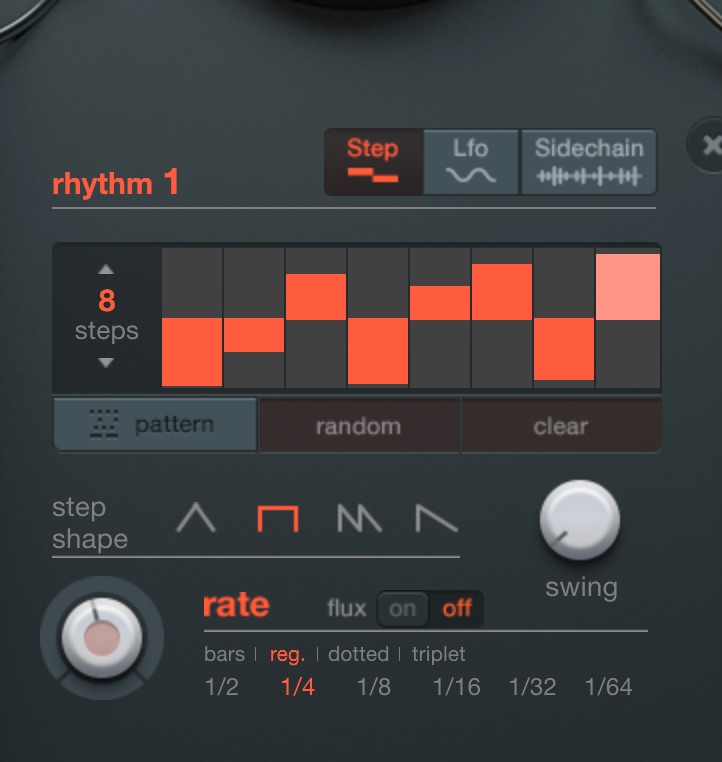
Task: Select triplet rate mode
Action: pos(439,655)
